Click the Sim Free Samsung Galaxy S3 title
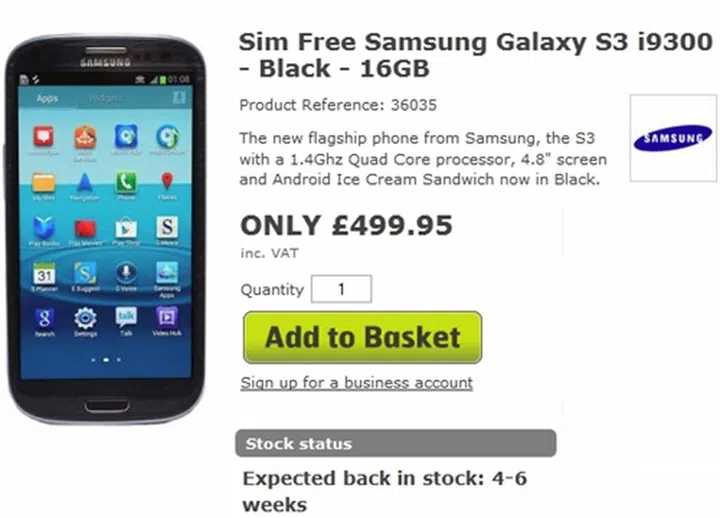The width and height of the screenshot is (720, 518). tap(475, 55)
